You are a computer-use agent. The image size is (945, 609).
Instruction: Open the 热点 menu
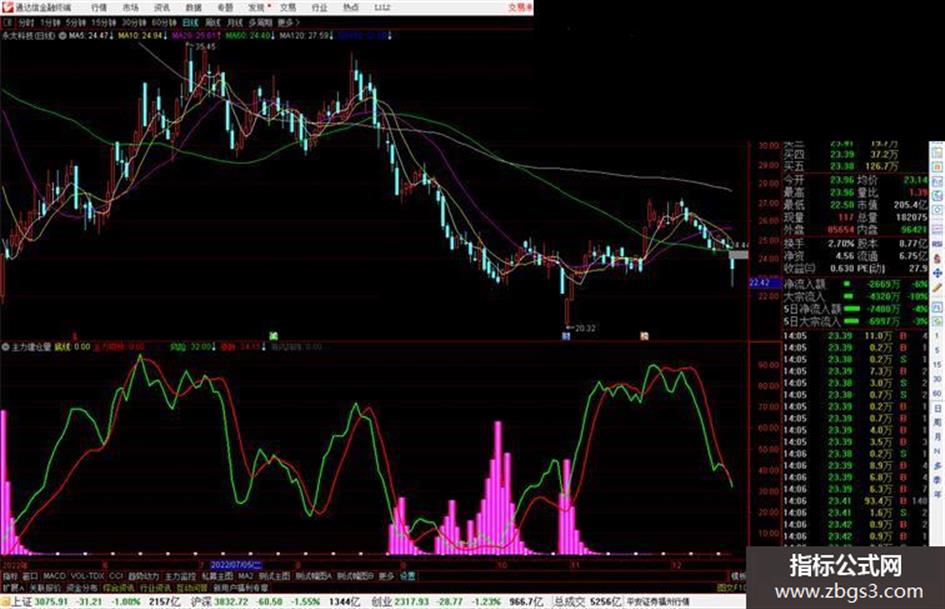tap(350, 8)
